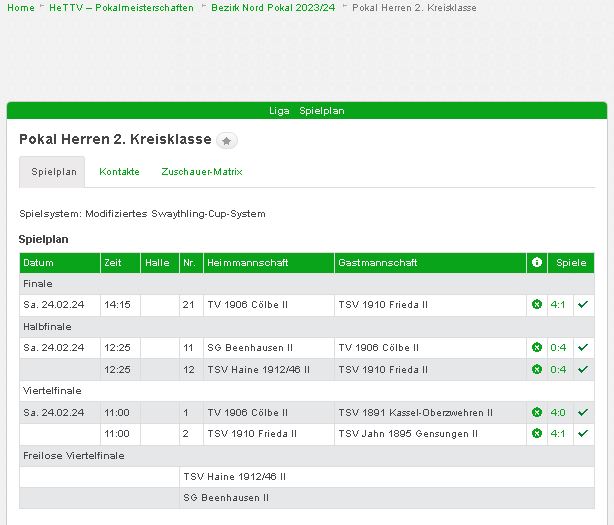Click the info icon in the table header
This screenshot has width=614, height=525.
point(537,263)
